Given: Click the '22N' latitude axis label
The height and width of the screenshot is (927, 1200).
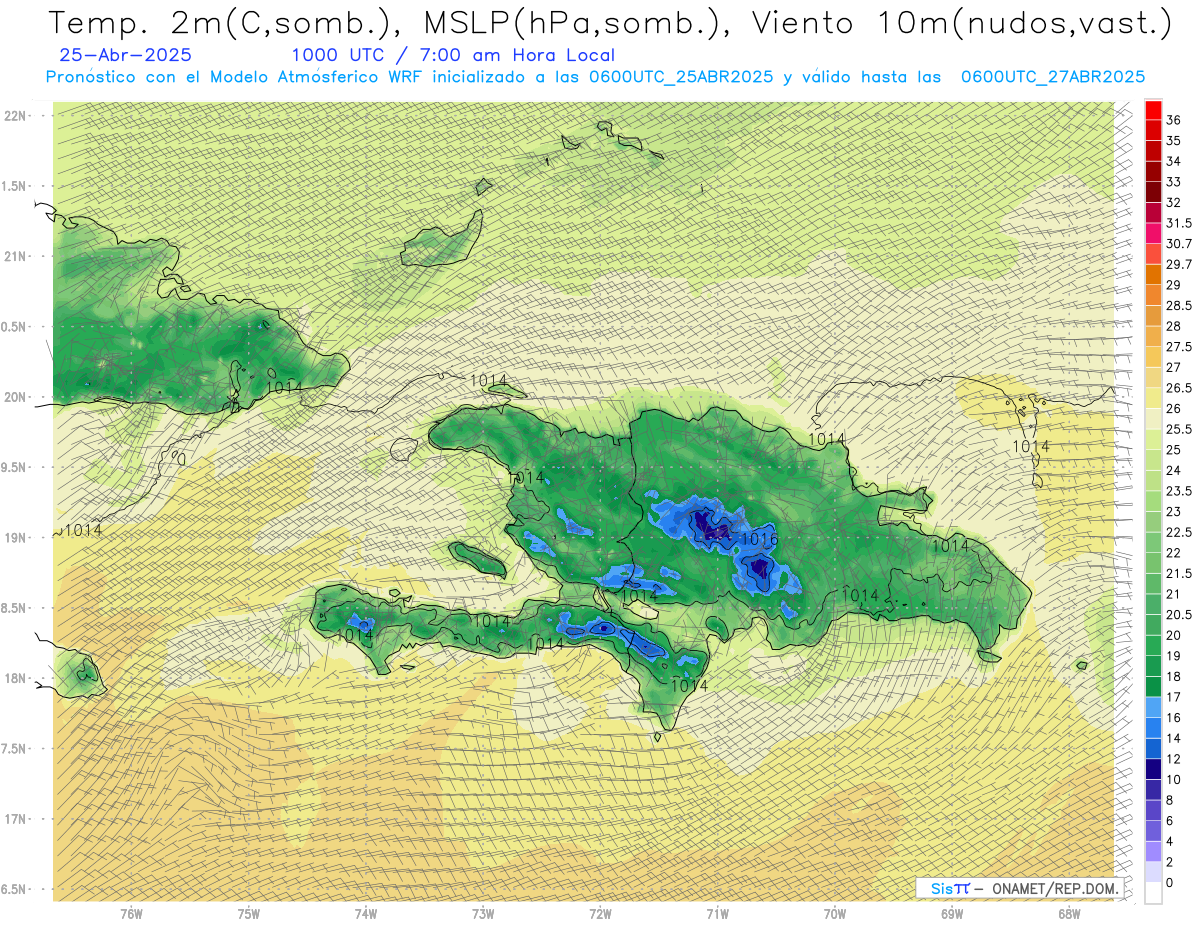Looking at the screenshot, I should coord(14,116).
